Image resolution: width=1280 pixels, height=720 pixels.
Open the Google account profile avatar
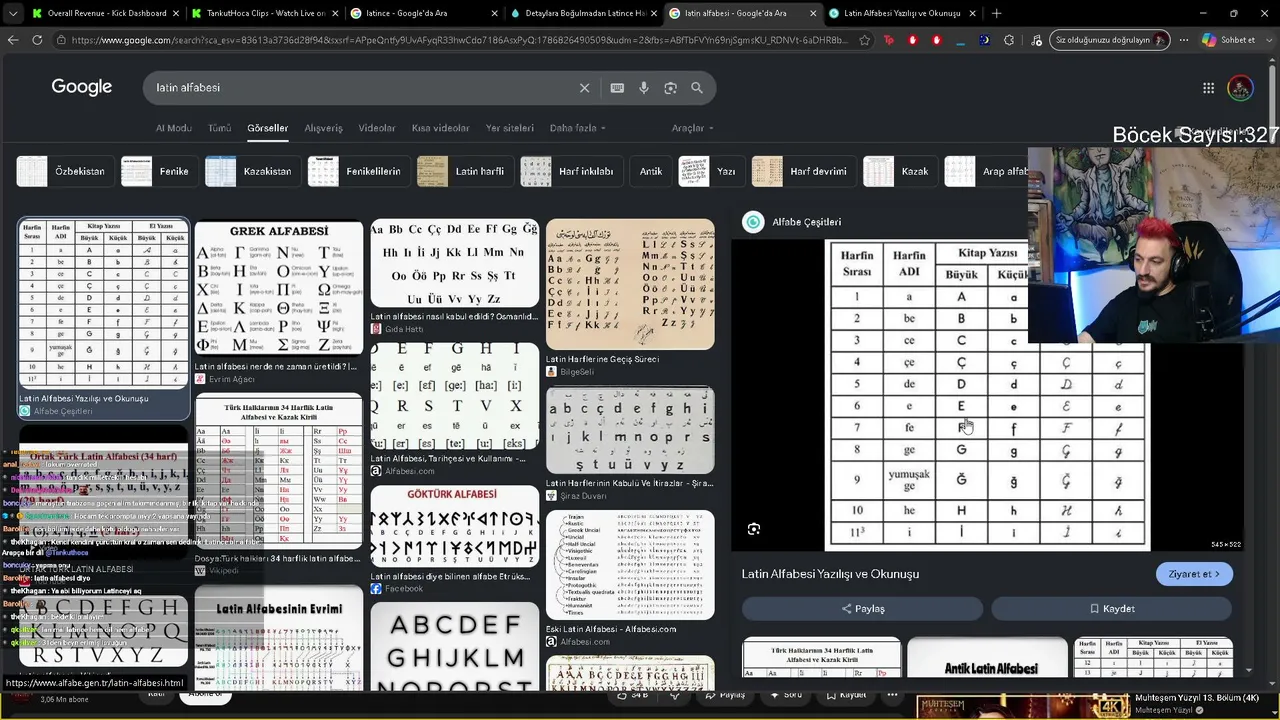[x=1240, y=88]
